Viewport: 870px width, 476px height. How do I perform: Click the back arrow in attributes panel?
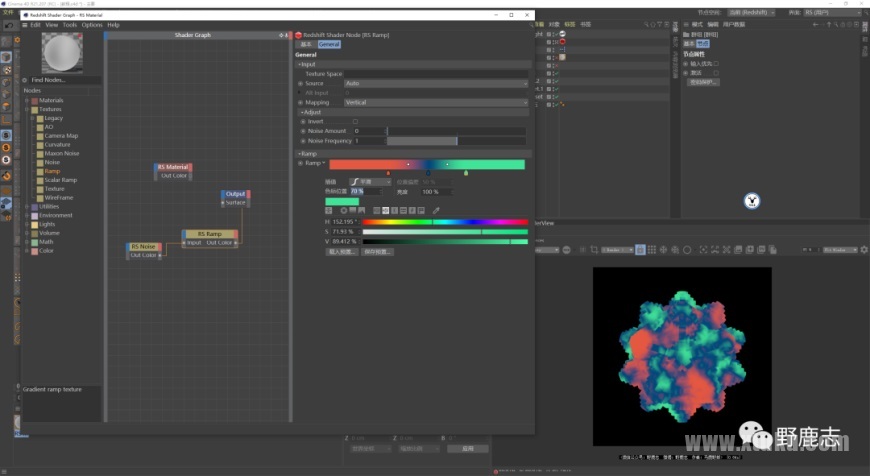pos(815,24)
